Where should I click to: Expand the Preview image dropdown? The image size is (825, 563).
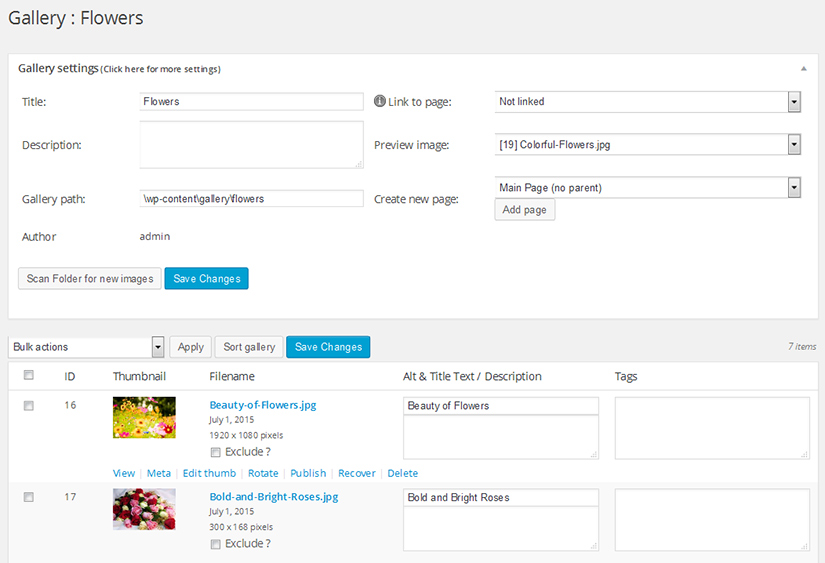click(x=648, y=145)
